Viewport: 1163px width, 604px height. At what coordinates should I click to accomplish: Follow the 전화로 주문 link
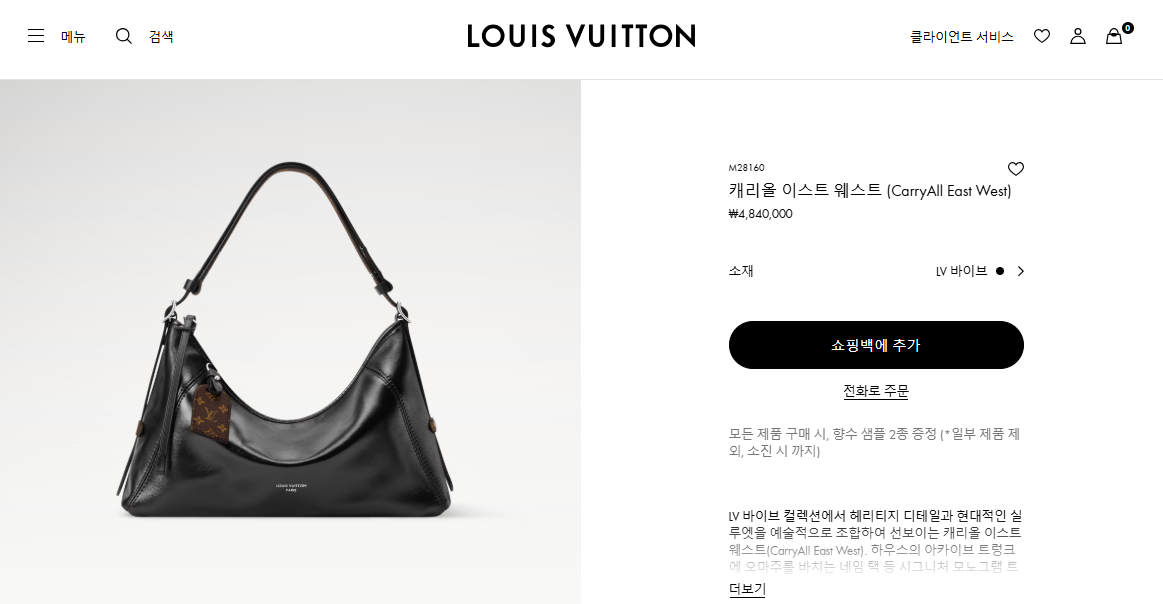(x=876, y=390)
